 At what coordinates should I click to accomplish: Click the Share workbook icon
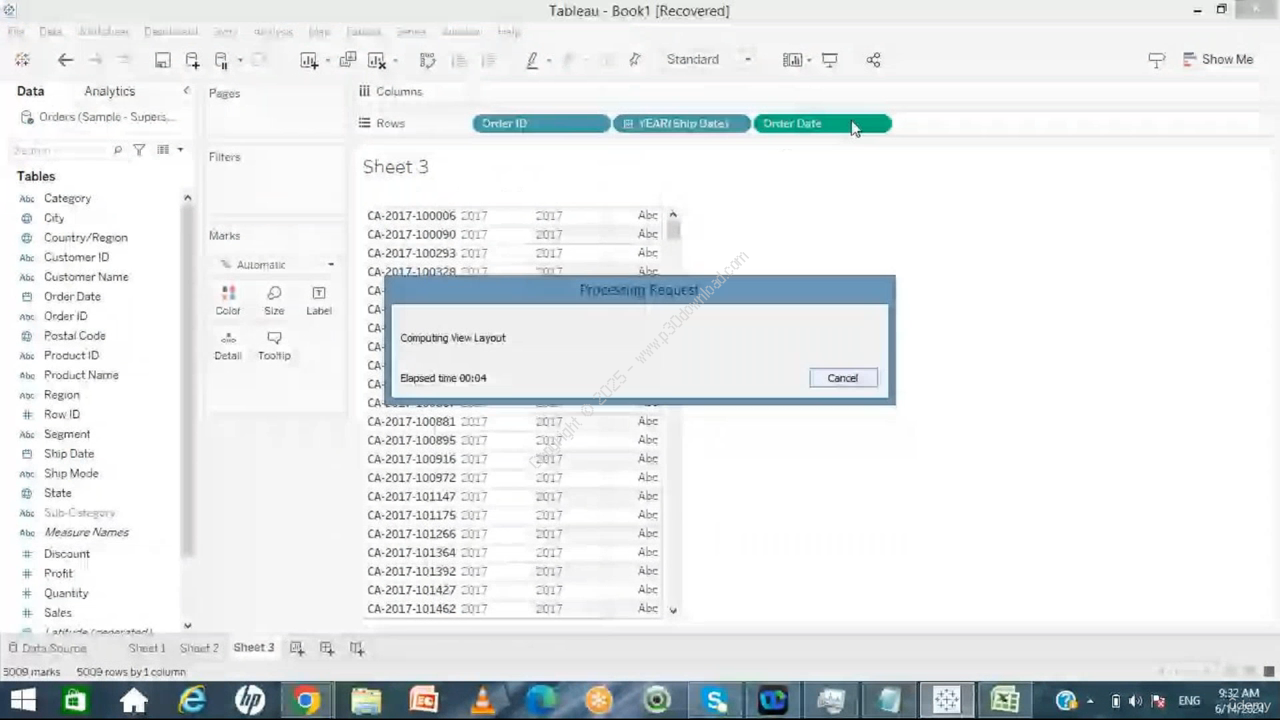tap(873, 60)
